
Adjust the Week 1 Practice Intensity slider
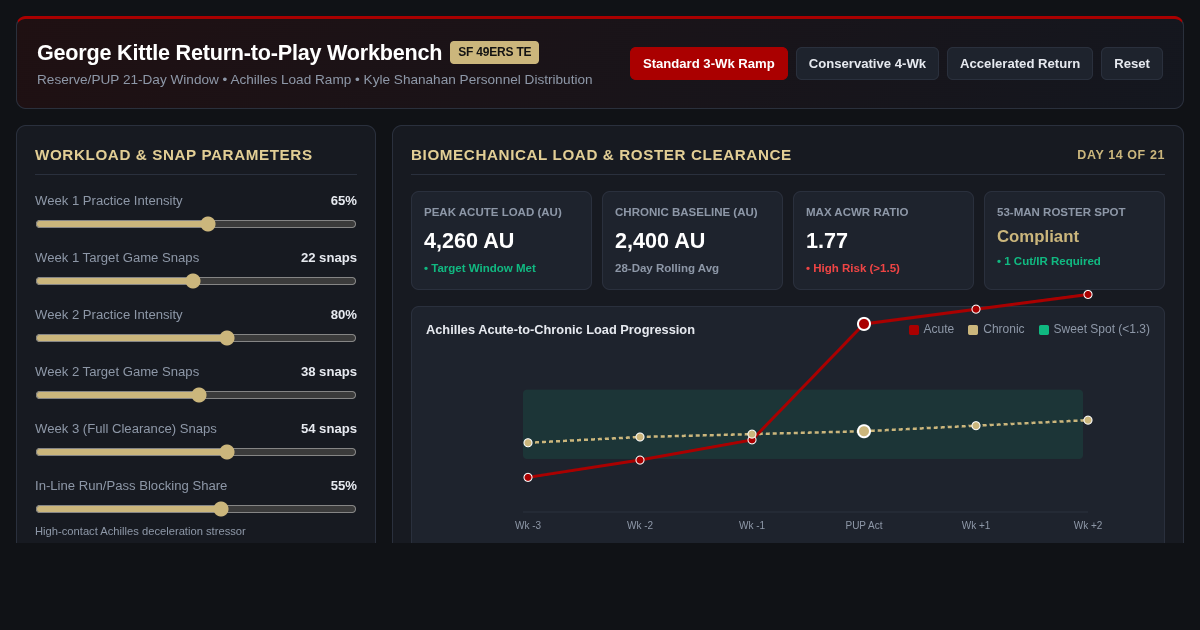(x=196, y=224)
